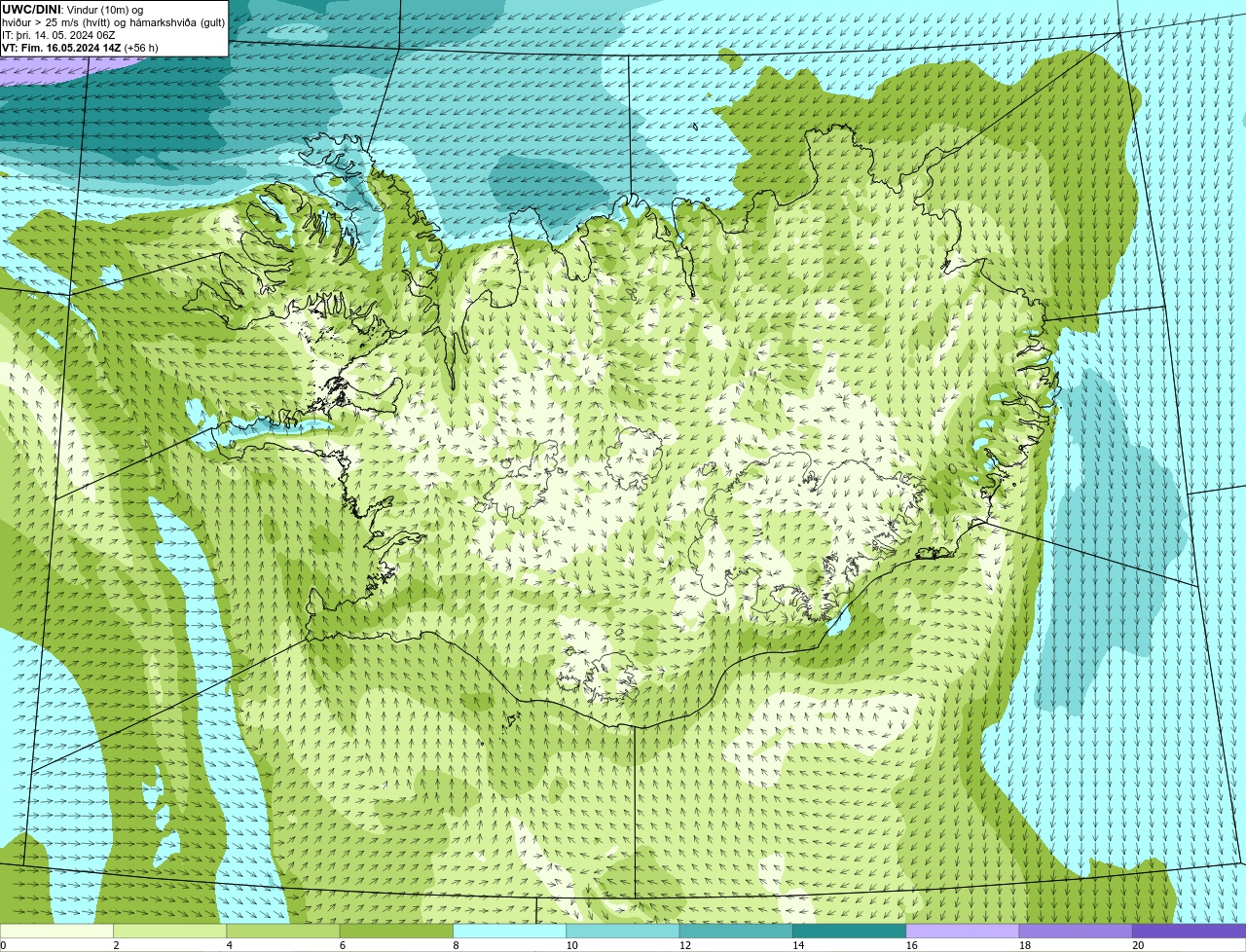The width and height of the screenshot is (1246, 952).
Task: Click the light cyan 8–10 m/s legend swatch
Action: tap(510, 931)
